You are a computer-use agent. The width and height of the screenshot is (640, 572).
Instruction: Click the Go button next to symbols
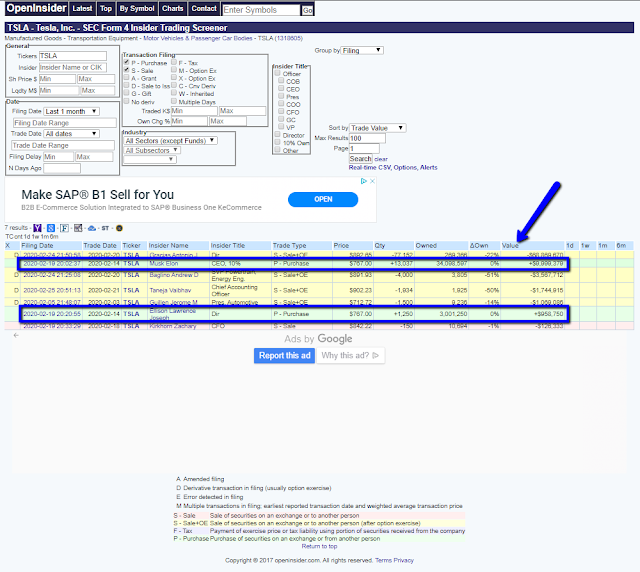click(x=307, y=10)
